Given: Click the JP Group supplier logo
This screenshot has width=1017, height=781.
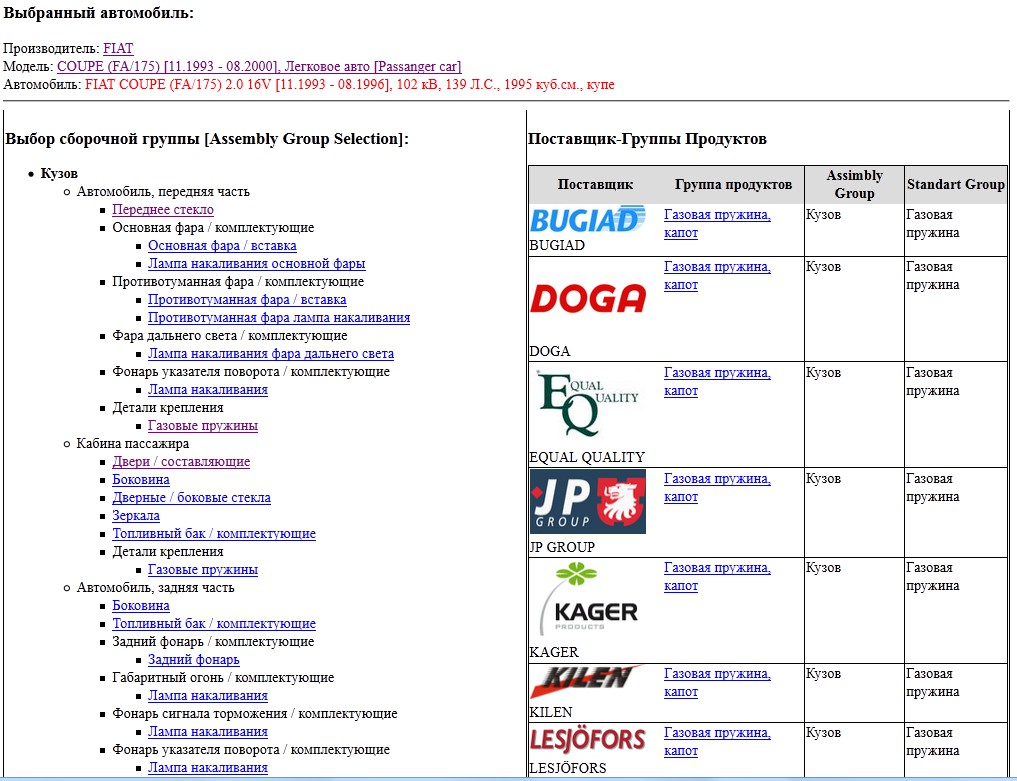Looking at the screenshot, I should tap(588, 501).
